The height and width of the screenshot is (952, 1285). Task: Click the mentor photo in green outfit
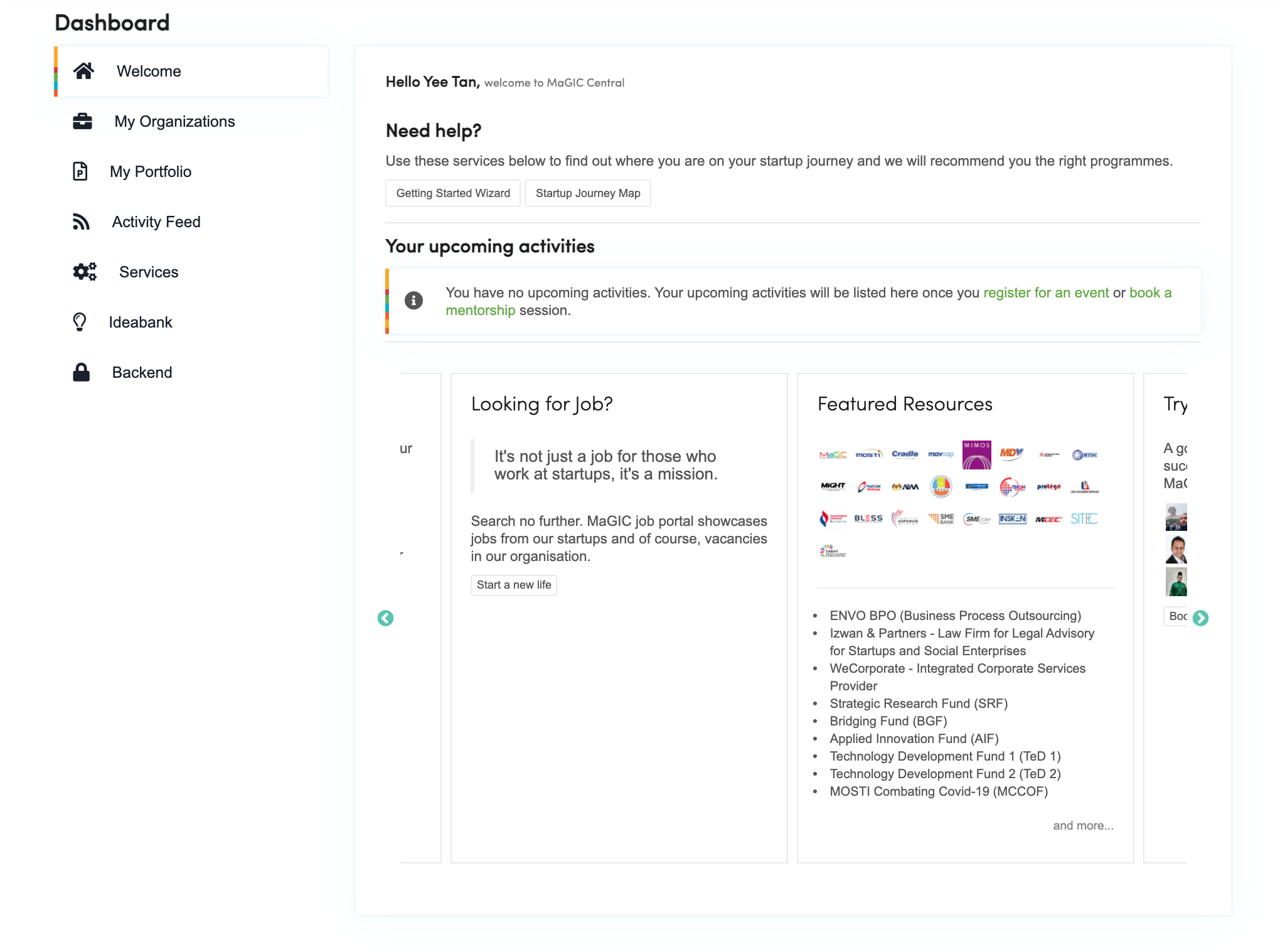coord(1176,582)
